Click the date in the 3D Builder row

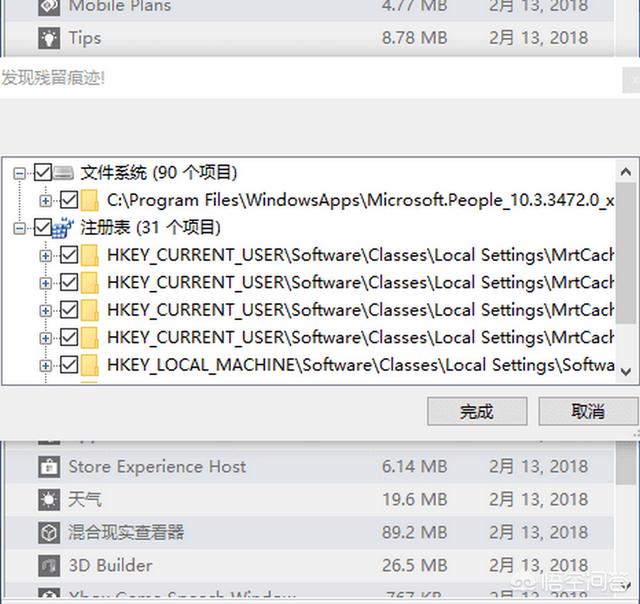[539, 566]
